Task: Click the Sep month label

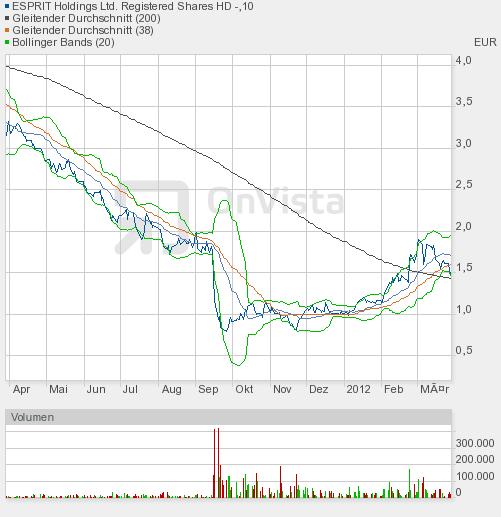Action: coord(208,389)
